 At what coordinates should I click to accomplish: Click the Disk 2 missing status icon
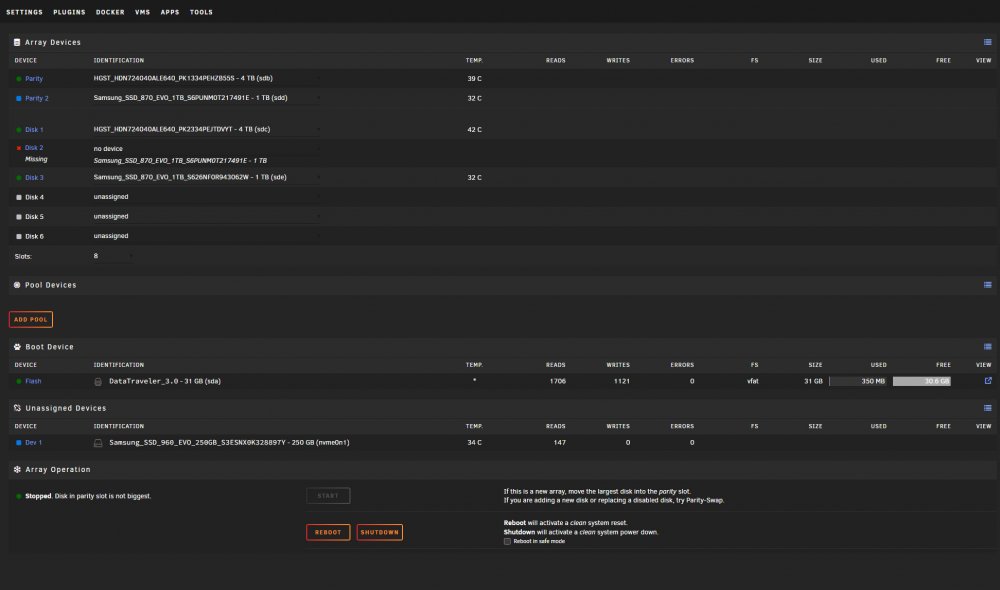click(18, 148)
